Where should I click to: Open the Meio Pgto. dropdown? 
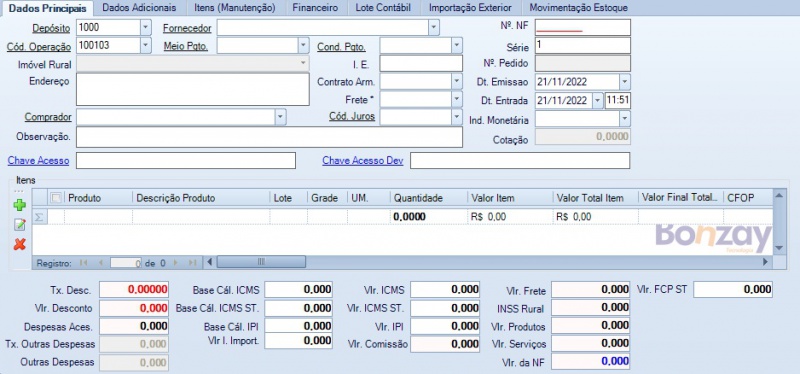[x=304, y=45]
